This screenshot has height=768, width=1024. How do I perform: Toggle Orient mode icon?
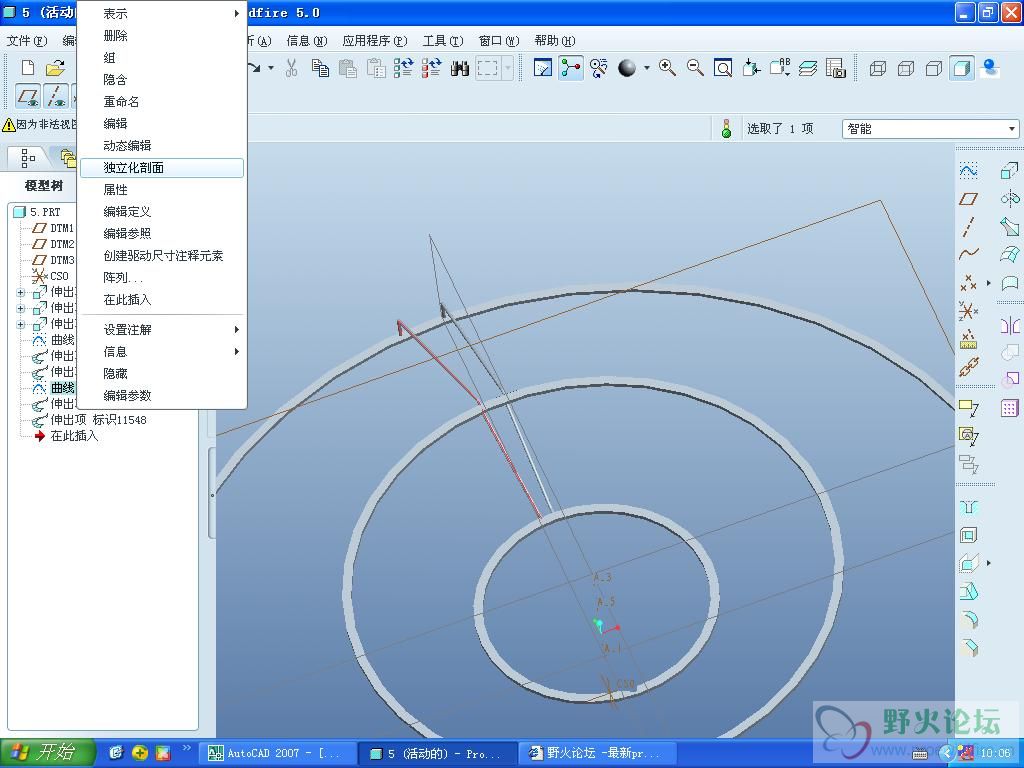(x=599, y=68)
